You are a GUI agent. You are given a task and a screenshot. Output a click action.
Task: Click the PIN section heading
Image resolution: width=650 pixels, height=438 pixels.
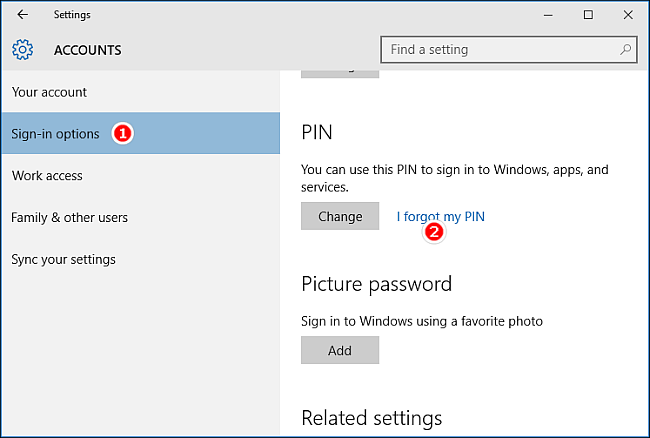(317, 133)
